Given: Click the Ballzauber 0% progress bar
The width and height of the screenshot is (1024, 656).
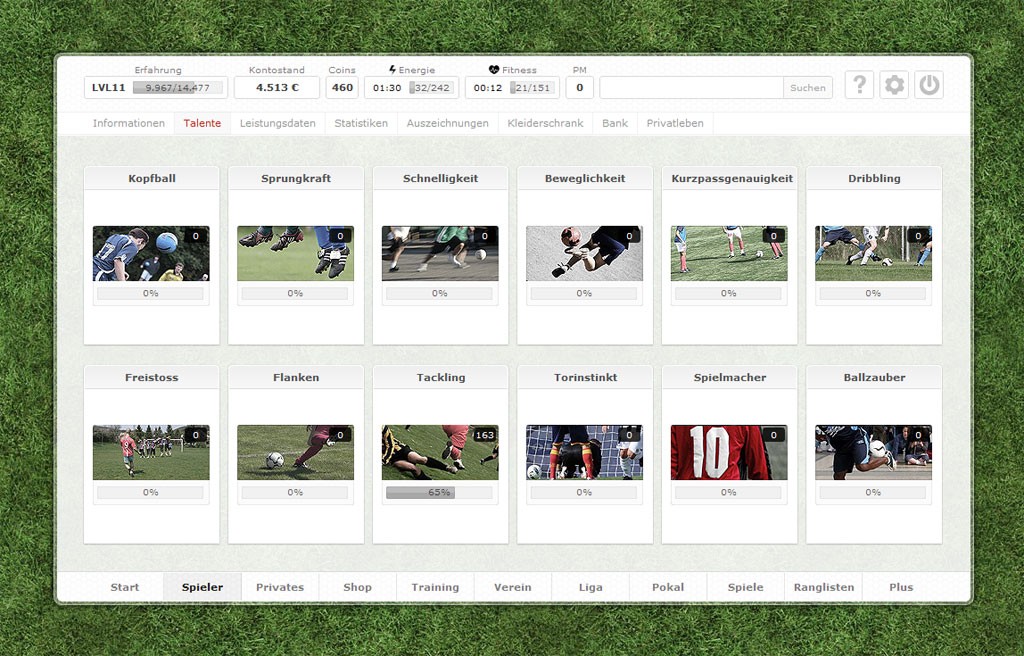Looking at the screenshot, I should click(x=873, y=493).
